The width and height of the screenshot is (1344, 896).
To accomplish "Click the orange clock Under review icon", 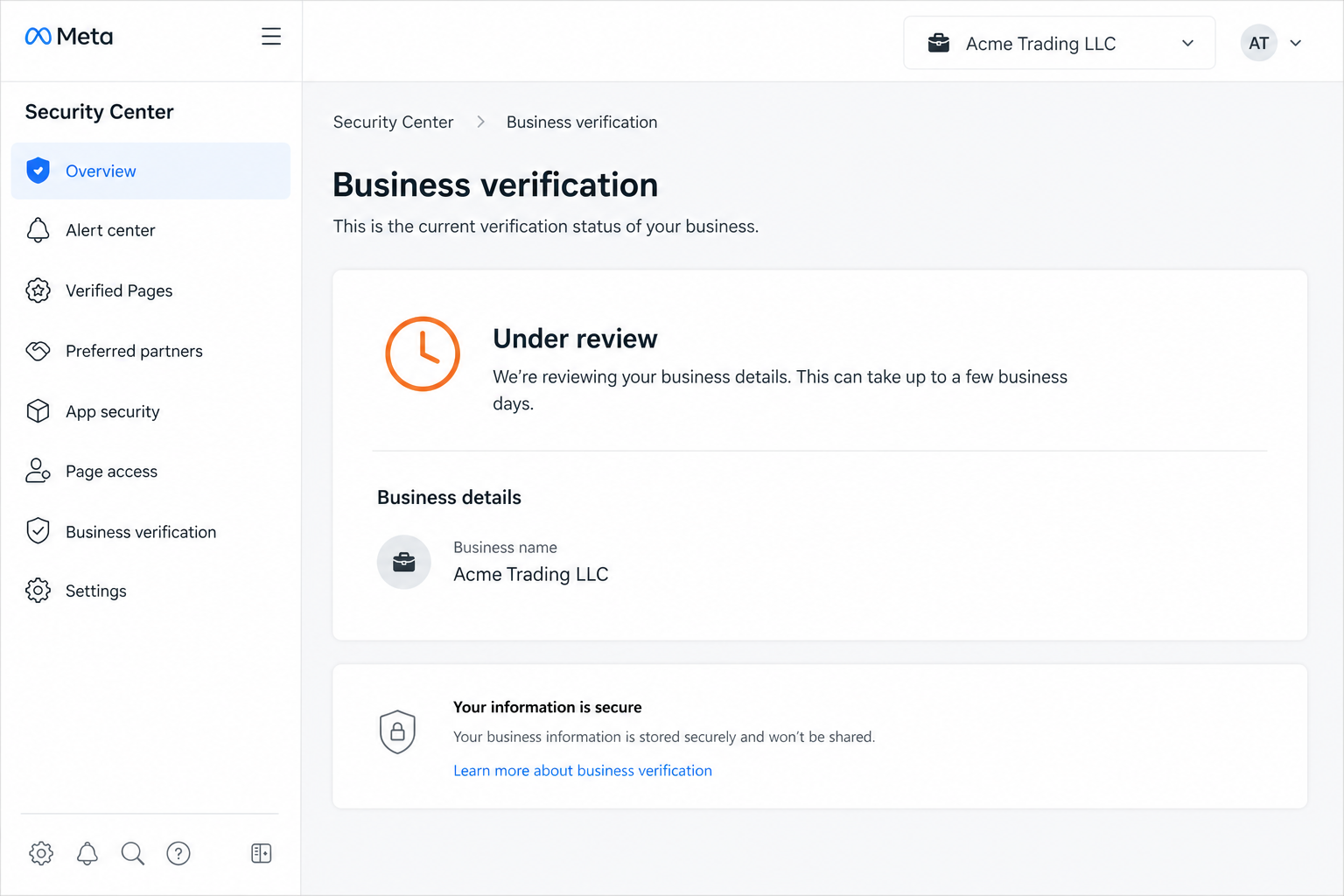I will click(423, 353).
